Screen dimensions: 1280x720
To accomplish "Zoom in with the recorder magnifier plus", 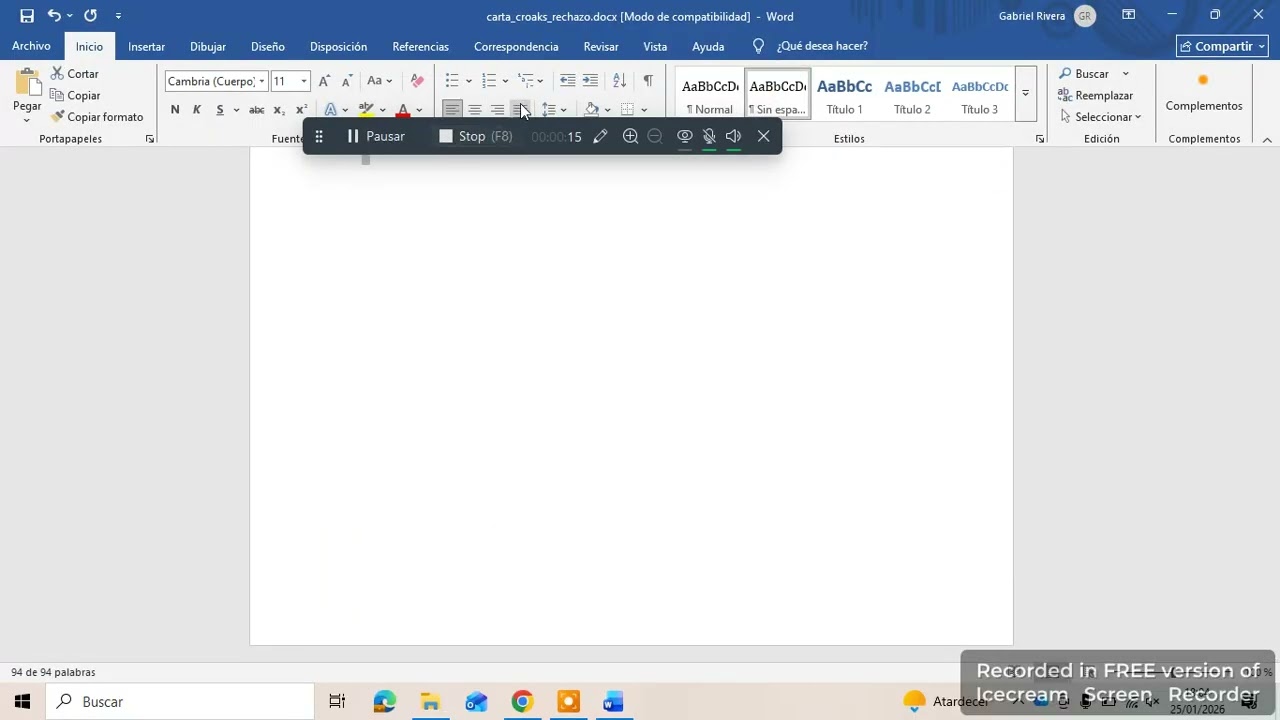I will [x=630, y=136].
